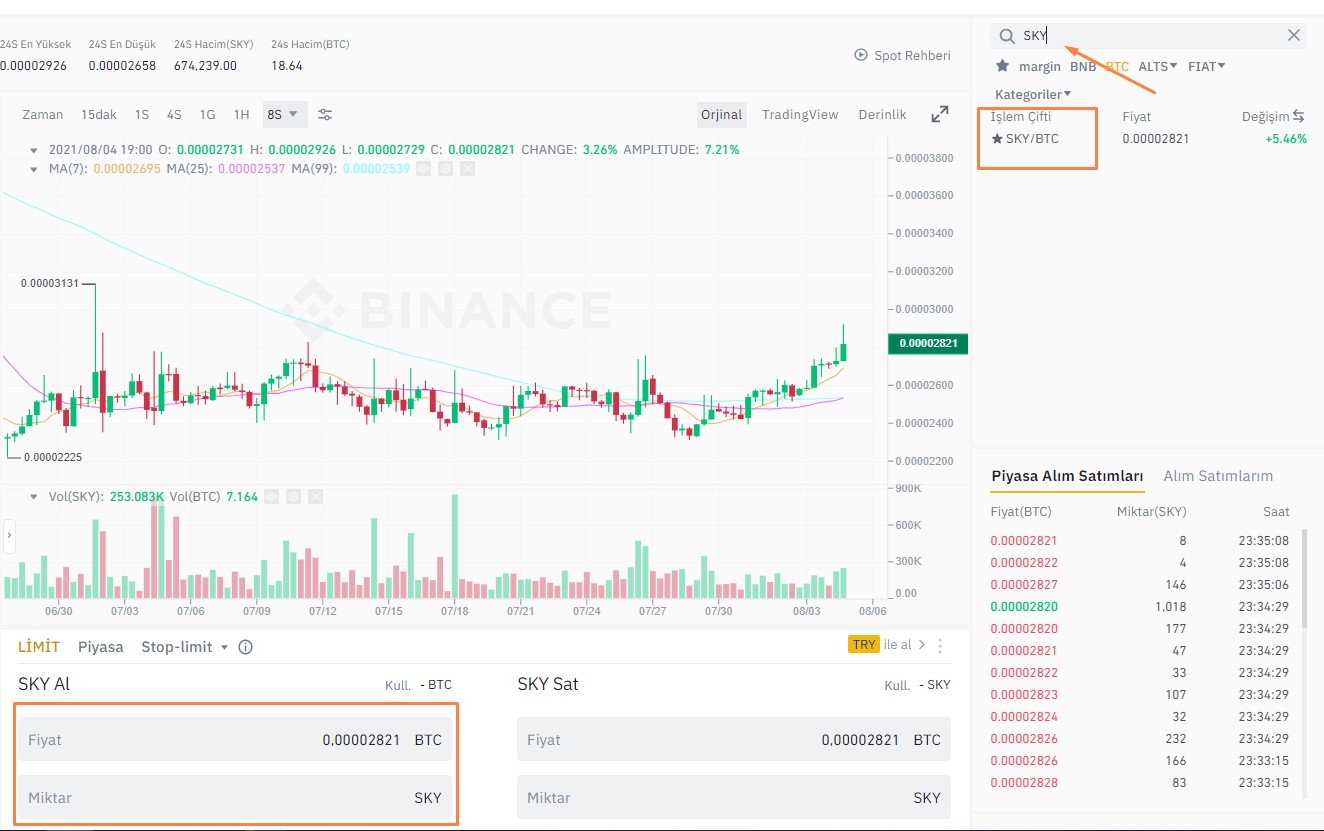Remove the volume indicator using its X icon
Viewport: 1324px width, 831px height.
coord(315,496)
